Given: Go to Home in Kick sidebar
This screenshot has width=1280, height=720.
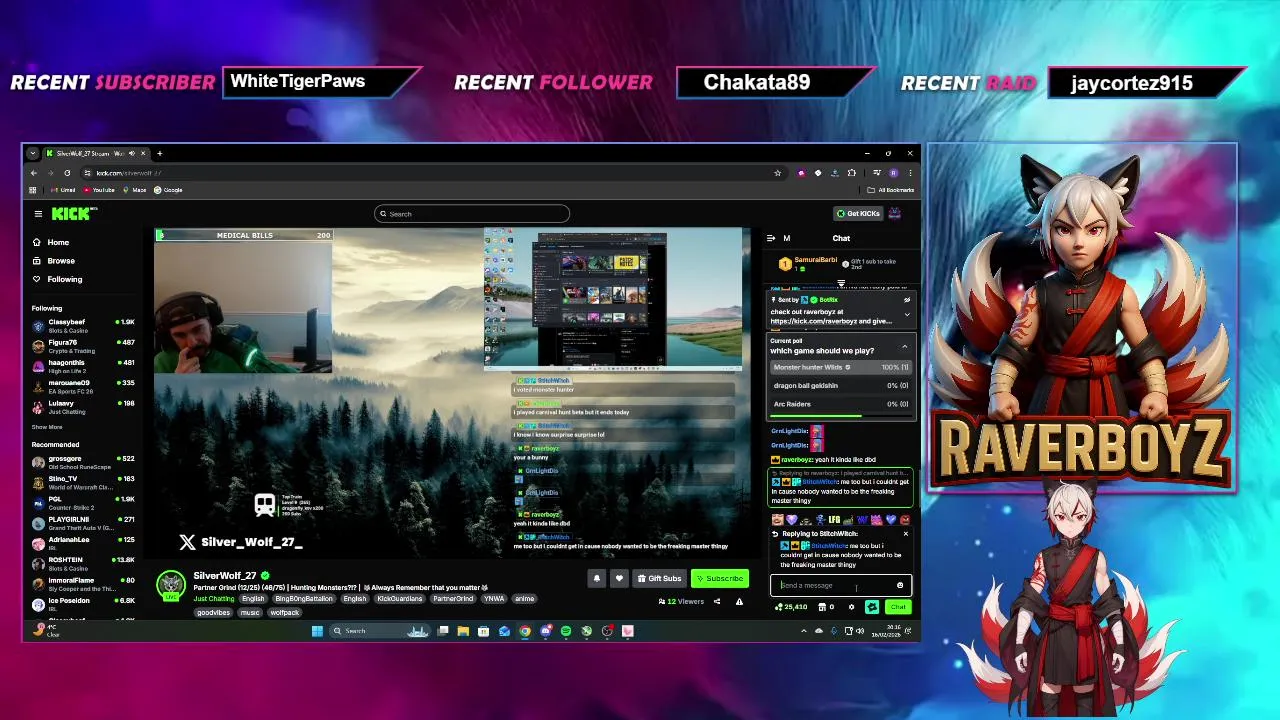Looking at the screenshot, I should 50,242.
